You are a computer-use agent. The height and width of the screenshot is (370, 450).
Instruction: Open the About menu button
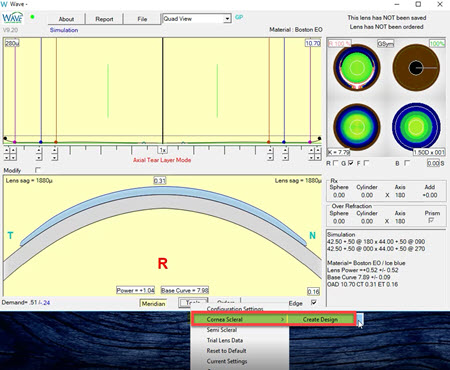click(66, 19)
